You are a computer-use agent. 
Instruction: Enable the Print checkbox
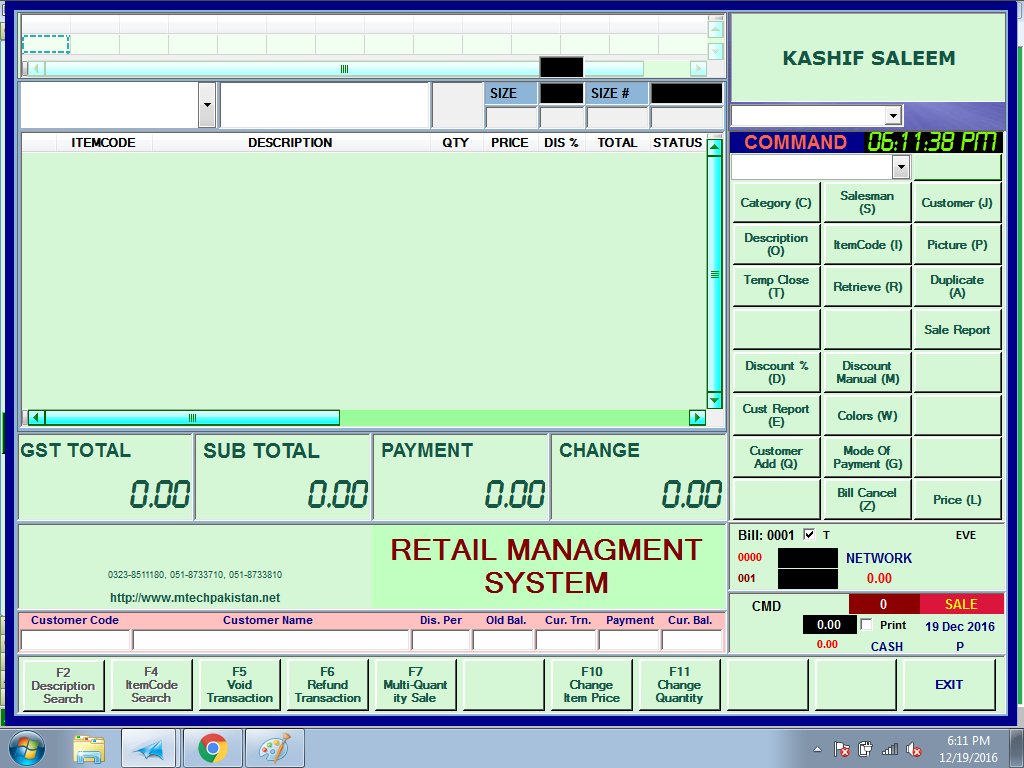(x=866, y=624)
